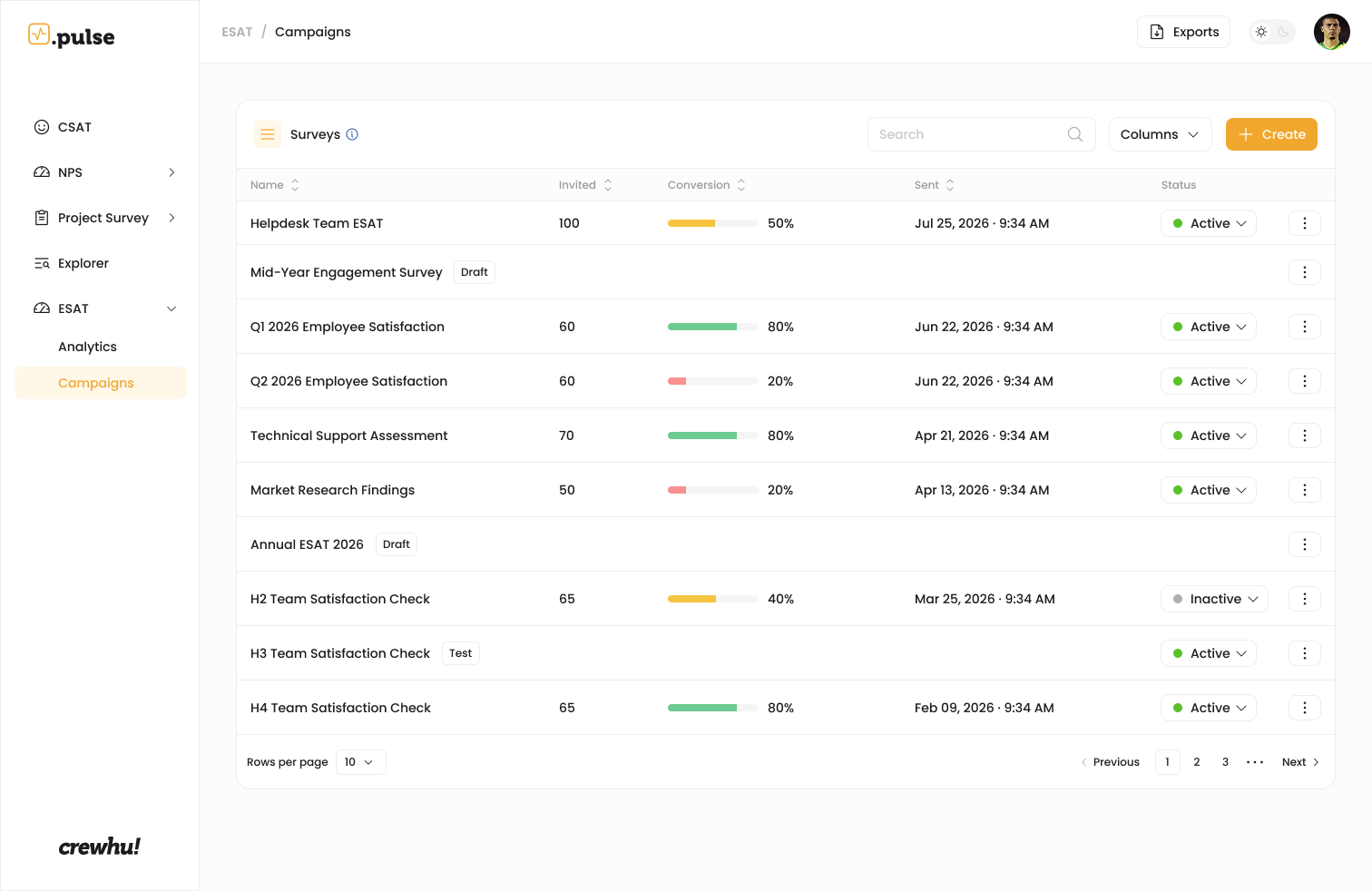Click the Surveys list hamburger icon
Screen dimensions: 1372x891
[x=268, y=134]
